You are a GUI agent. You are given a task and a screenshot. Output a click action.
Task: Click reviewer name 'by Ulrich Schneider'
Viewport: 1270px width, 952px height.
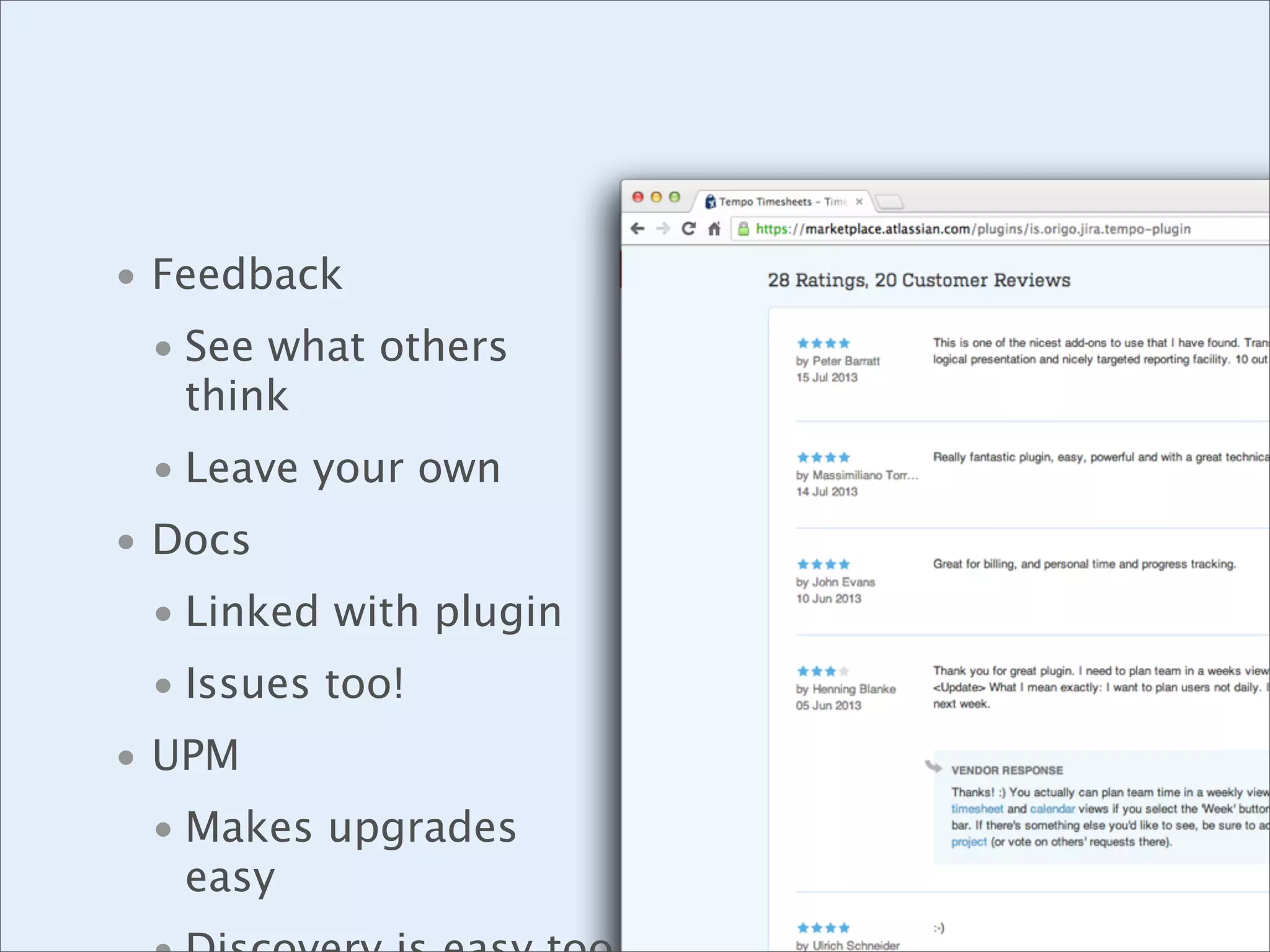[848, 945]
